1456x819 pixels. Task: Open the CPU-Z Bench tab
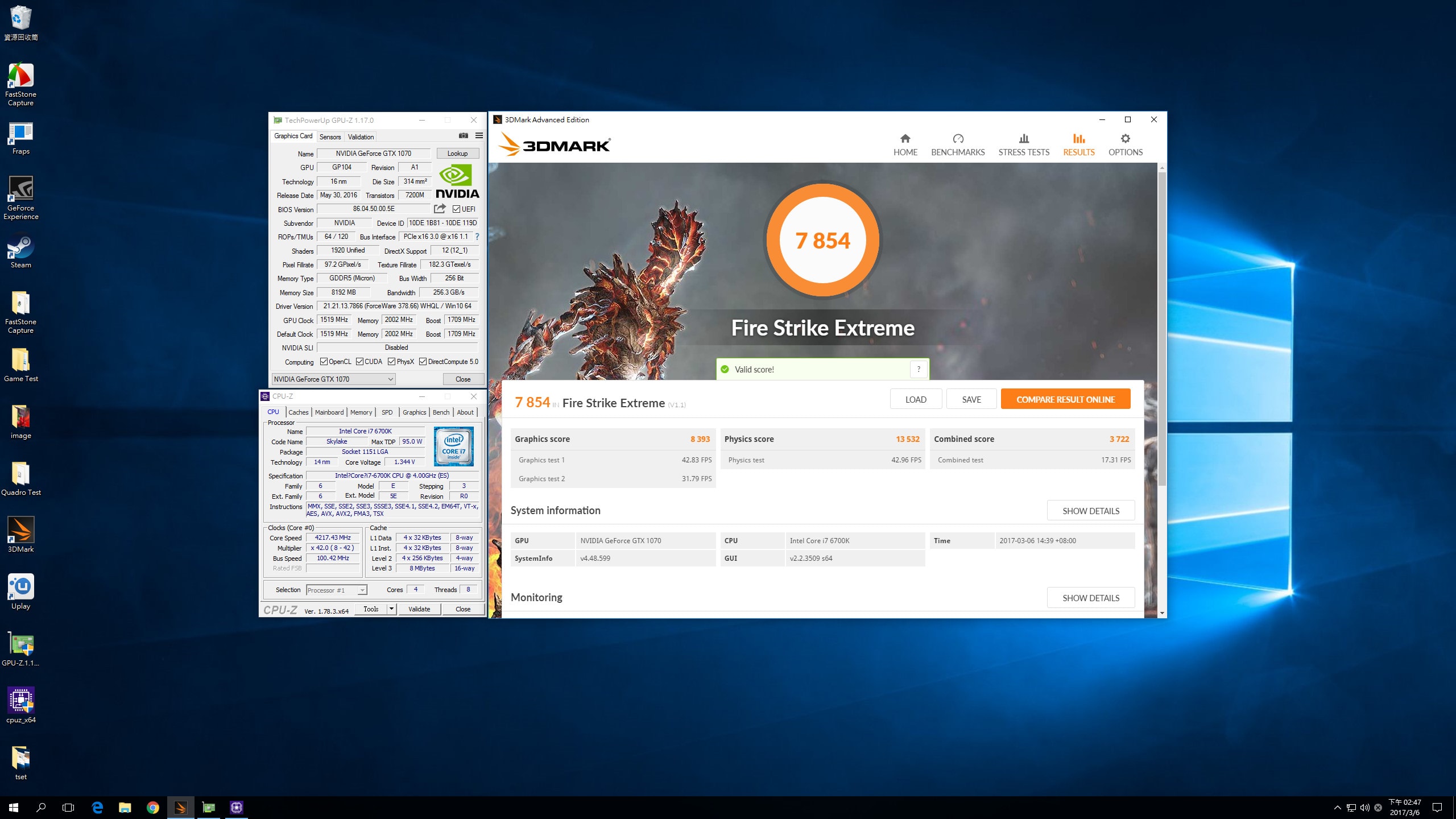[x=441, y=412]
